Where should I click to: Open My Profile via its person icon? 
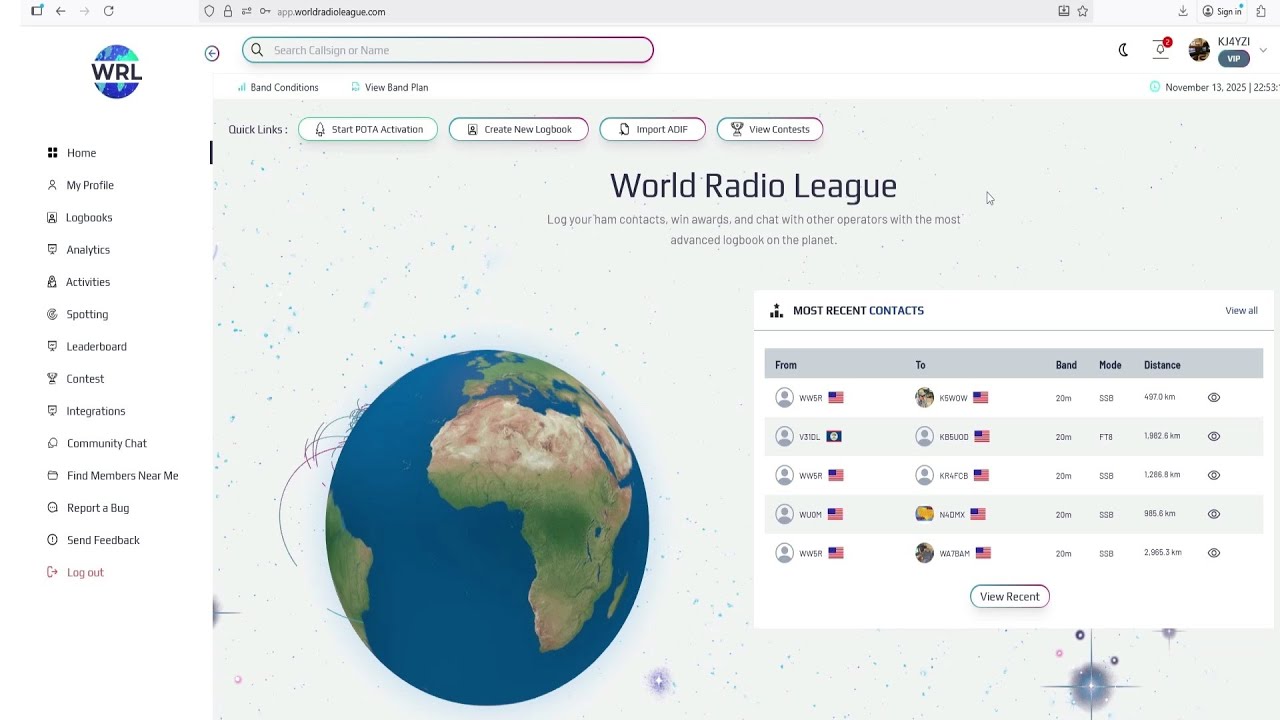click(x=52, y=185)
